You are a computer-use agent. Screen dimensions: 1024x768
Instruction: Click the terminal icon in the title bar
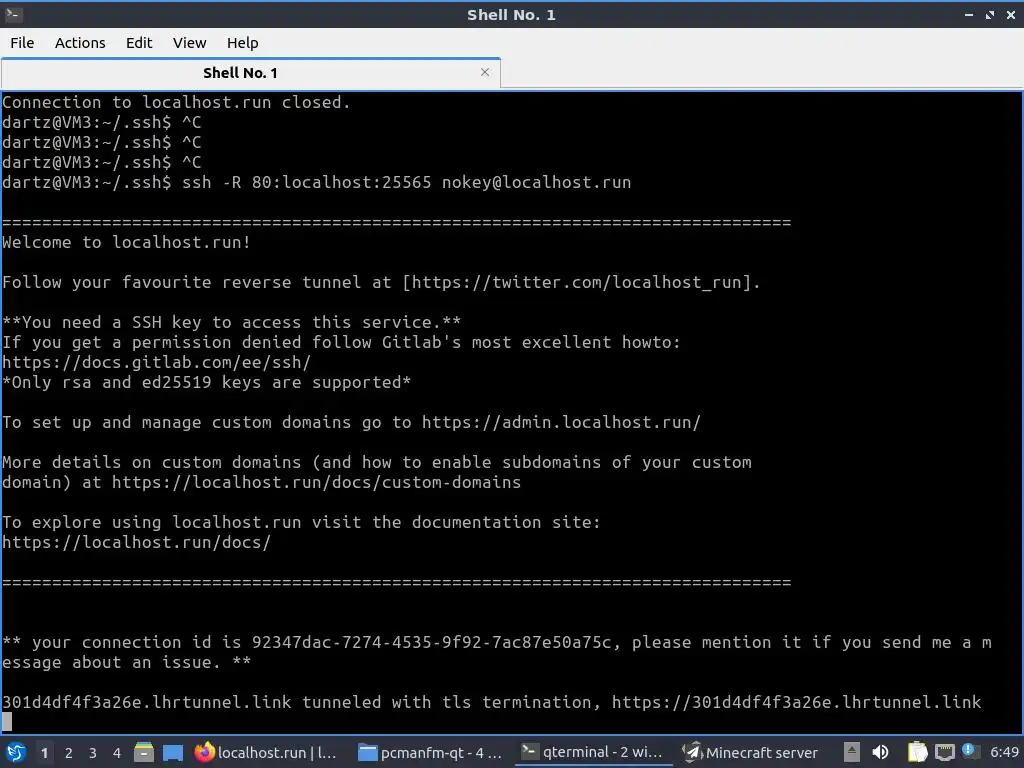coord(13,14)
